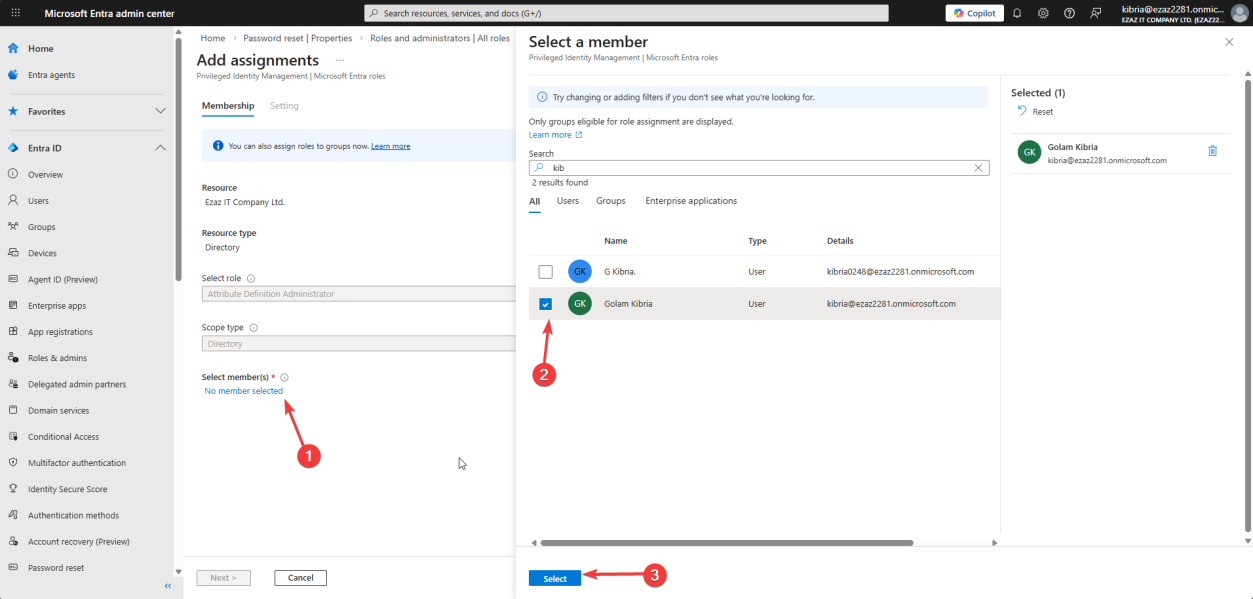Viewport: 1253px width, 599px height.
Task: Open Agent ID (Preview) in sidebar
Action: click(x=62, y=280)
